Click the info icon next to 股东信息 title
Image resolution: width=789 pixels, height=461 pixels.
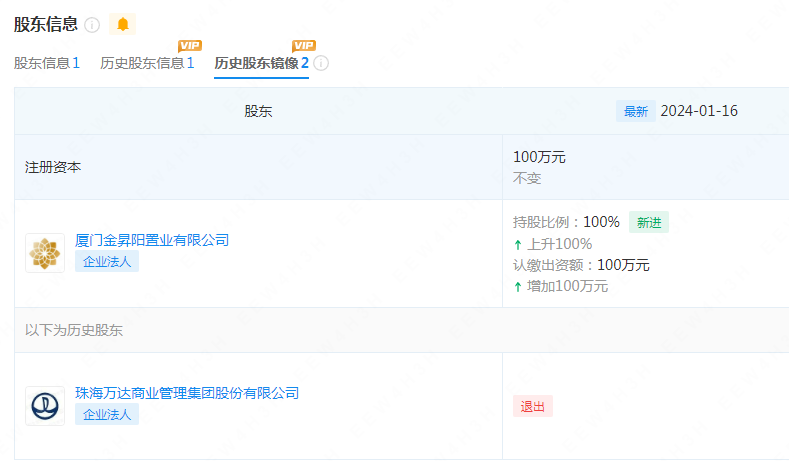(92, 25)
